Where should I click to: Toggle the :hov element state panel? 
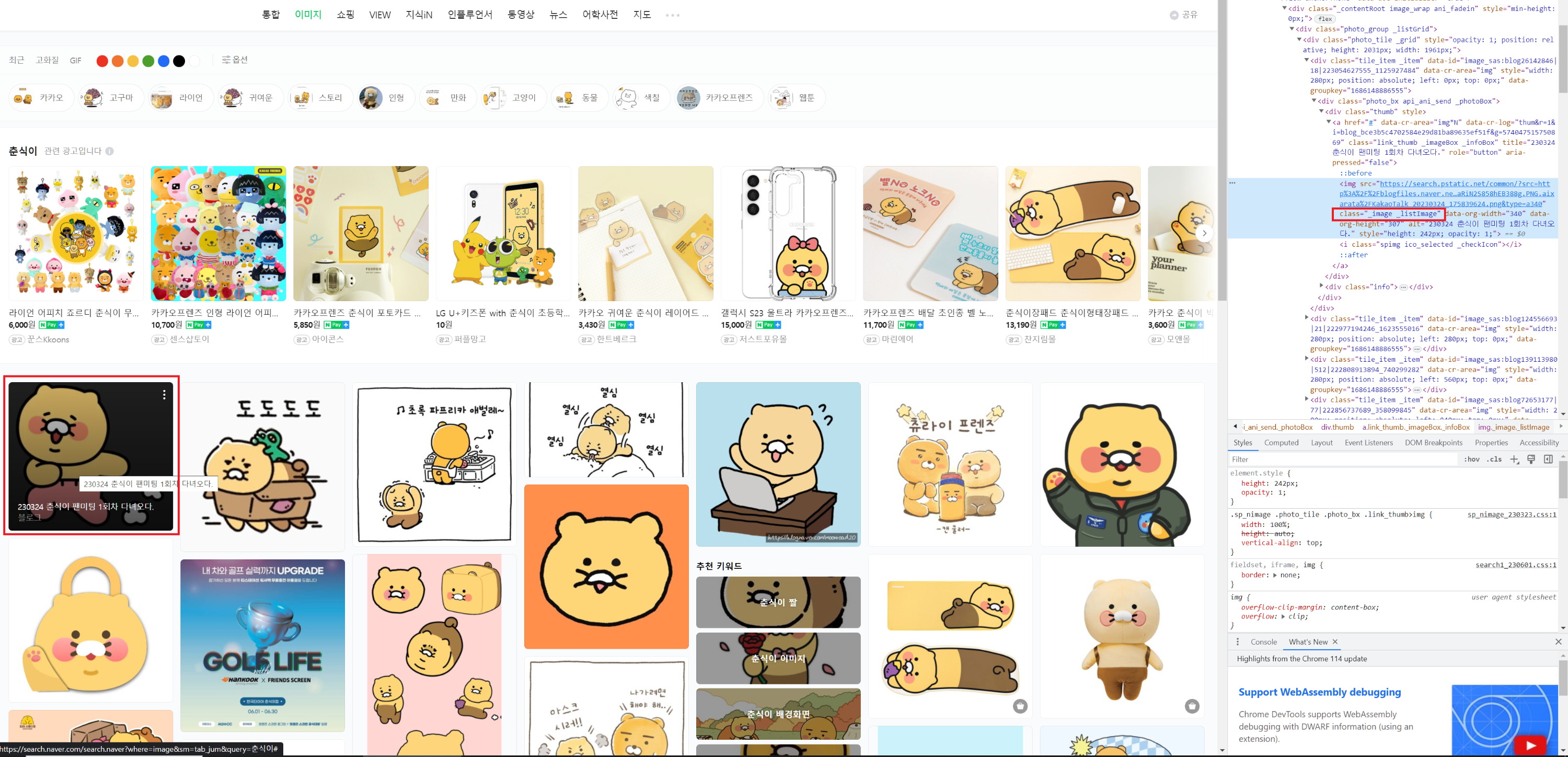1472,459
